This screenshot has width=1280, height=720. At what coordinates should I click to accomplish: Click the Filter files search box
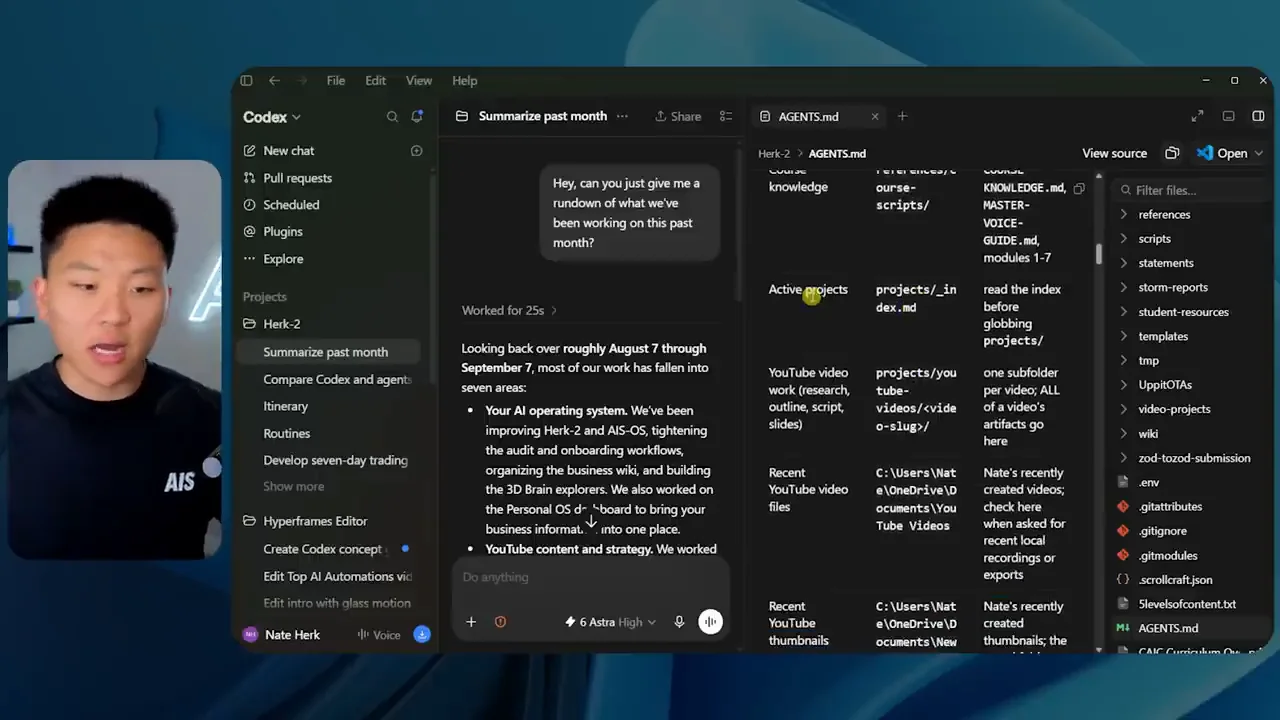(x=1190, y=190)
